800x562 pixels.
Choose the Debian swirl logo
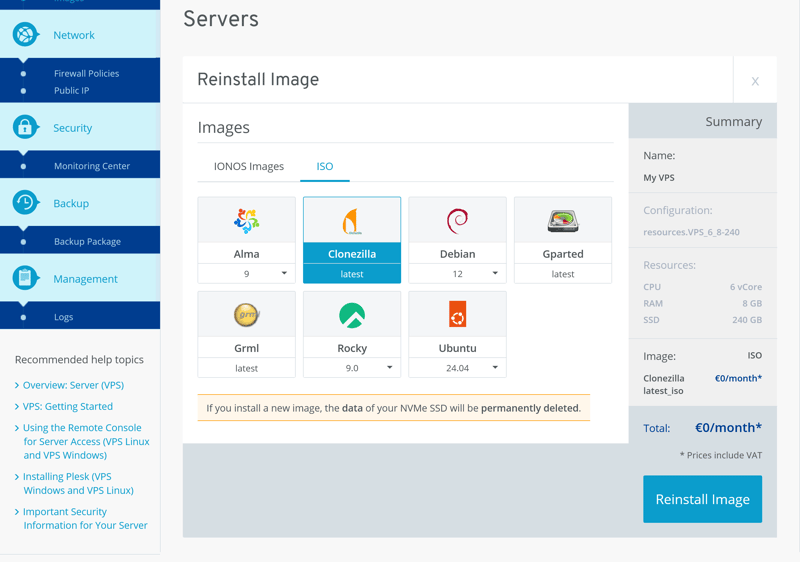pyautogui.click(x=457, y=220)
